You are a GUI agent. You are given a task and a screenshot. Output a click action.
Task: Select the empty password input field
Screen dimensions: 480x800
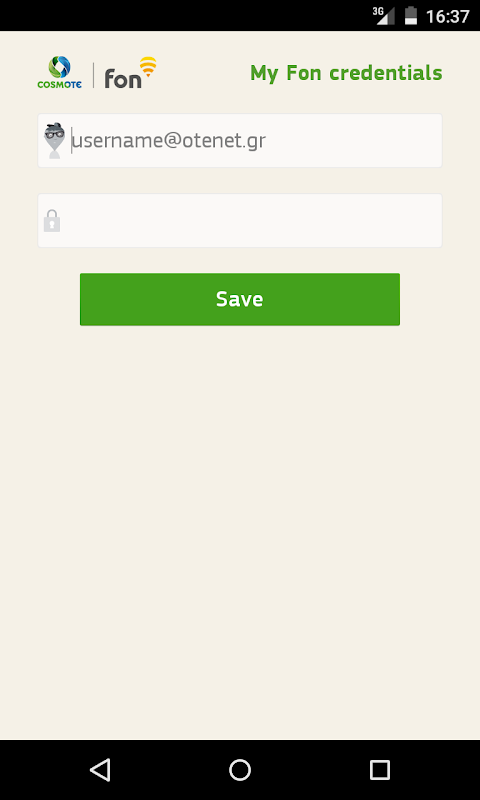pyautogui.click(x=240, y=220)
